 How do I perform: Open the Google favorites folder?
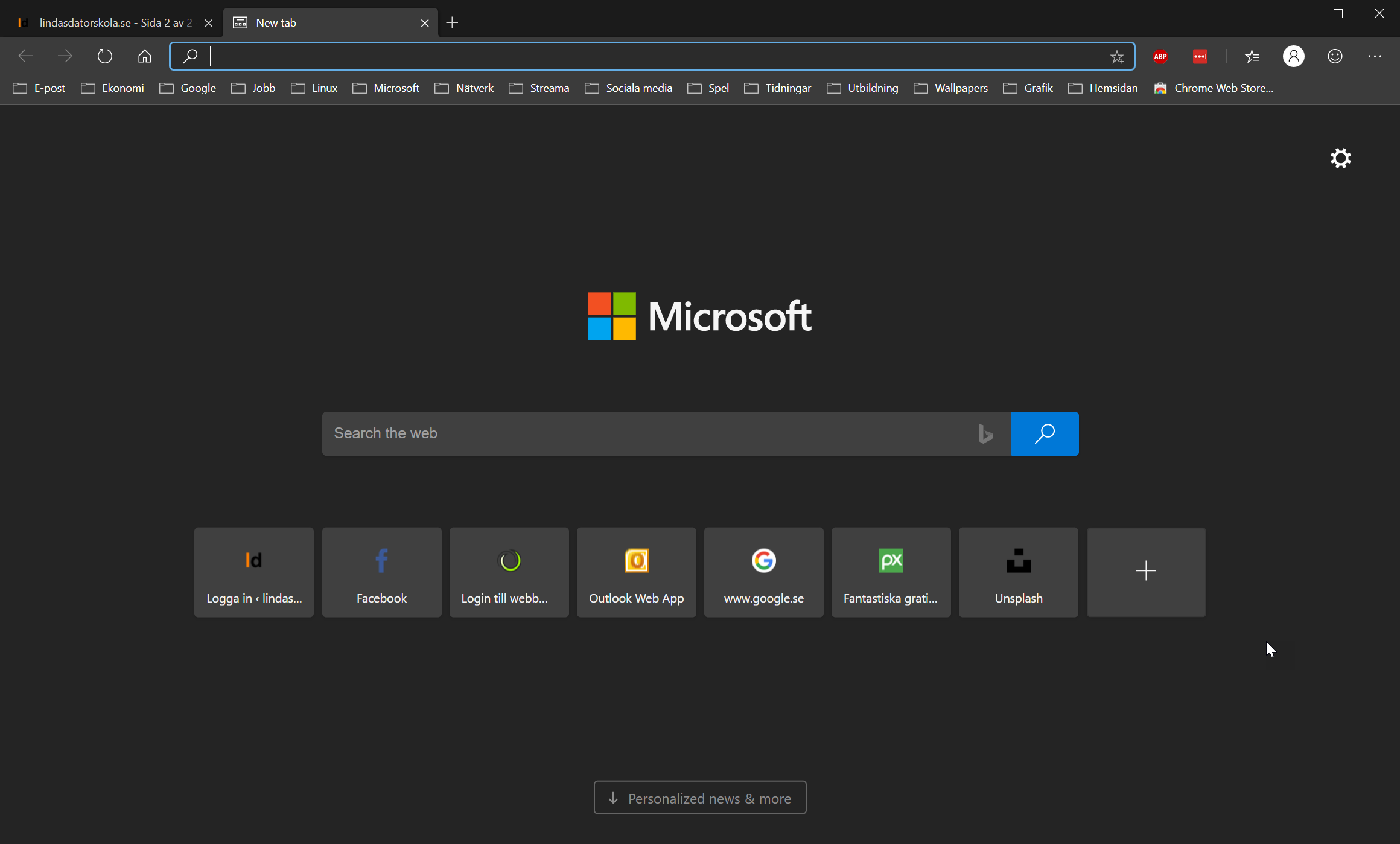187,88
